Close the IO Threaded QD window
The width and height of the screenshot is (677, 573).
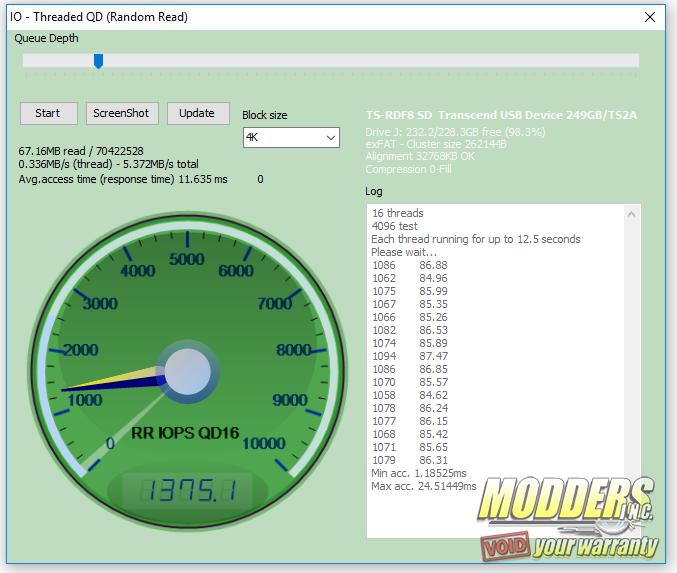pyautogui.click(x=650, y=17)
